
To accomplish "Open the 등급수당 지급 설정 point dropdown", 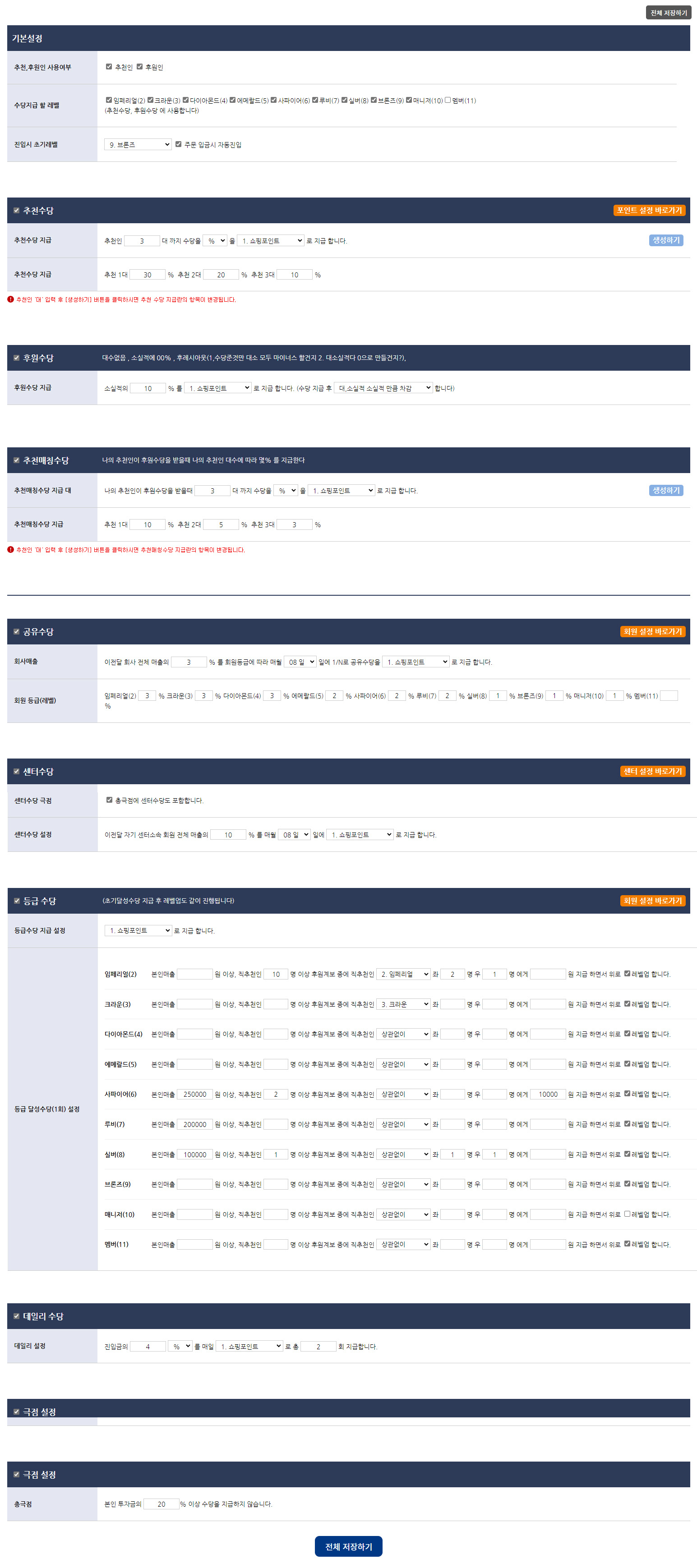I will tap(138, 930).
